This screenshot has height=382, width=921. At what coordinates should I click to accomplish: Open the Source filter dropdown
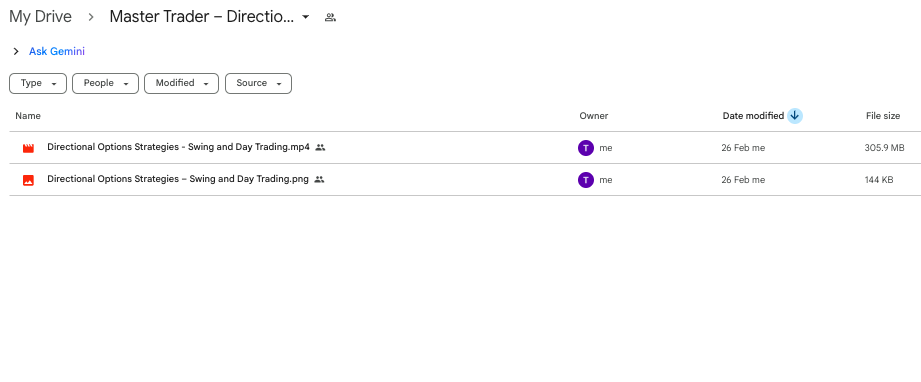258,83
